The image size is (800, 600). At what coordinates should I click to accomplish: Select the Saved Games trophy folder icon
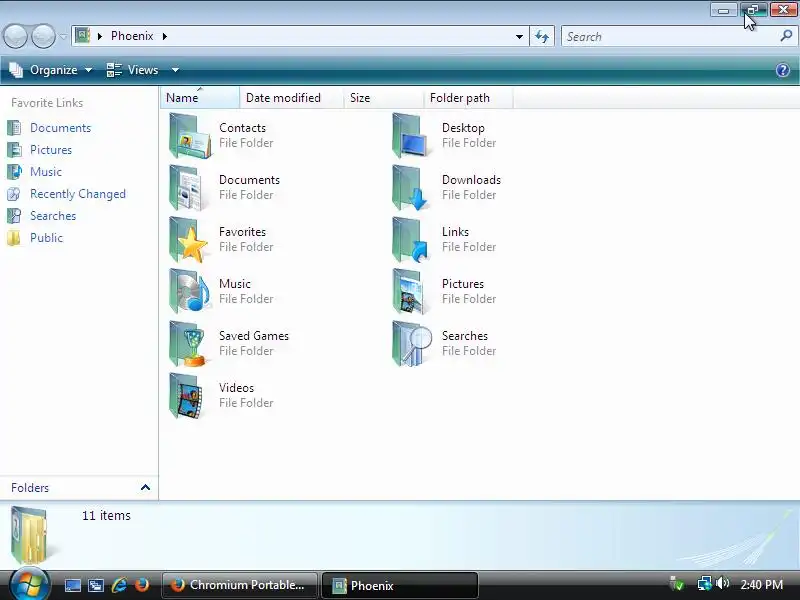click(x=189, y=344)
